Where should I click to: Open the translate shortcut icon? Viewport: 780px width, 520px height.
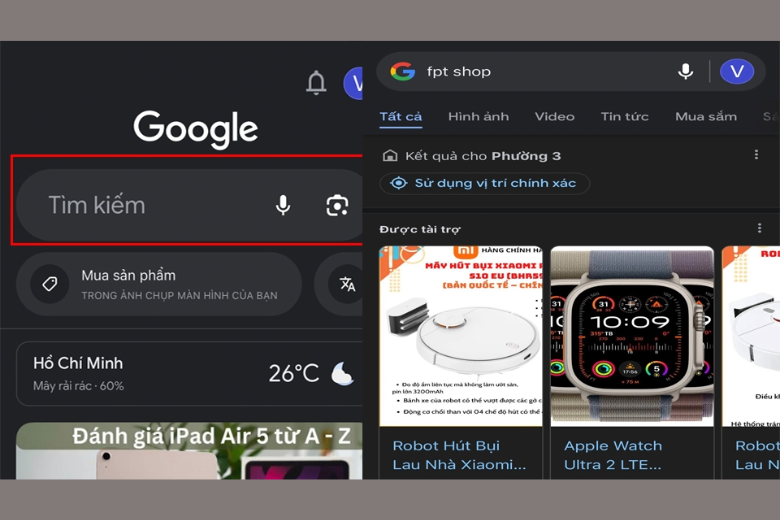(347, 284)
